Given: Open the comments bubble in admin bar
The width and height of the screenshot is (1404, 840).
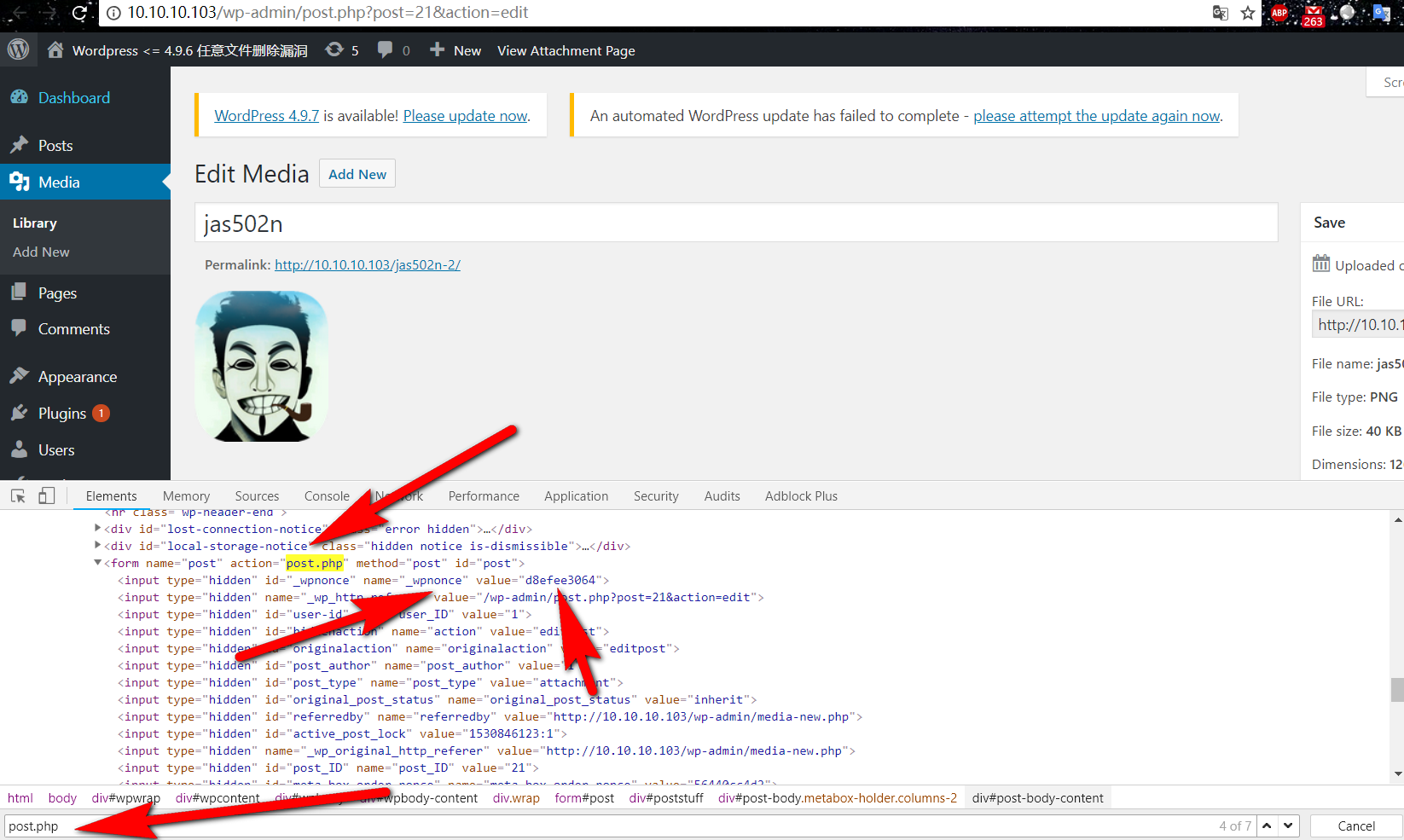Looking at the screenshot, I should (x=393, y=50).
